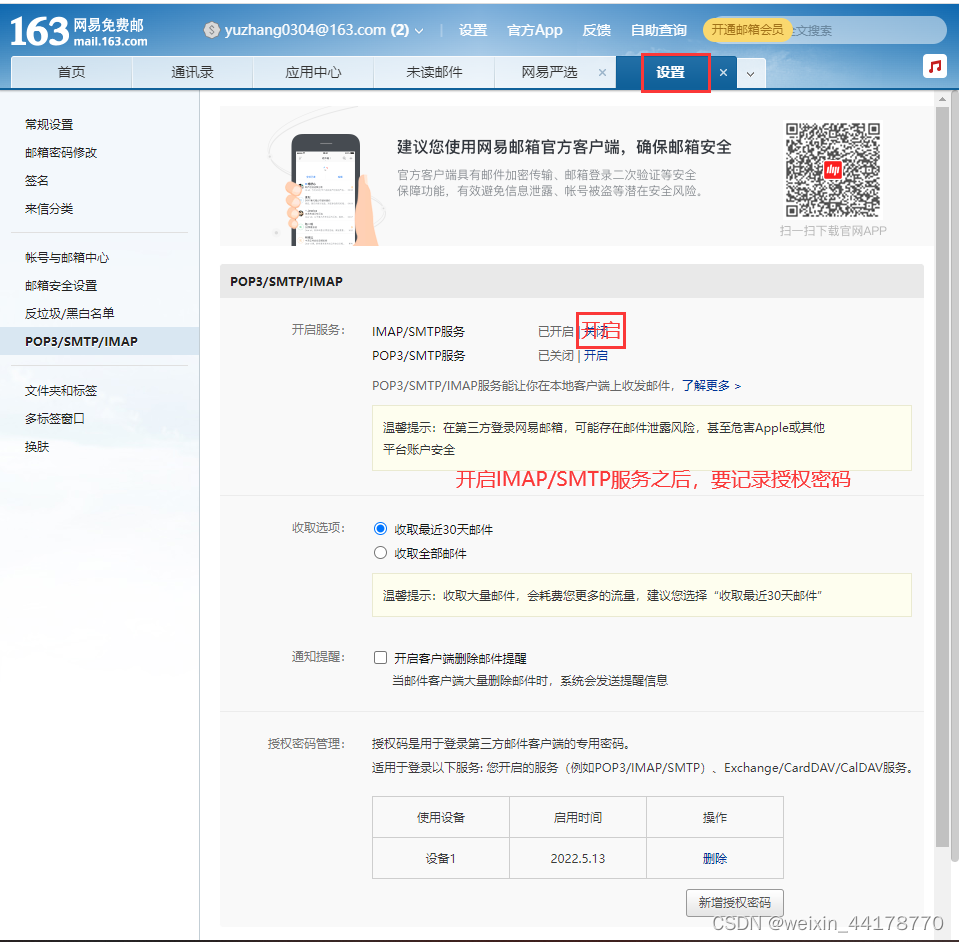This screenshot has height=942, width=959.
Task: Open 邮箱密码修改 in the sidebar
Action: [61, 153]
